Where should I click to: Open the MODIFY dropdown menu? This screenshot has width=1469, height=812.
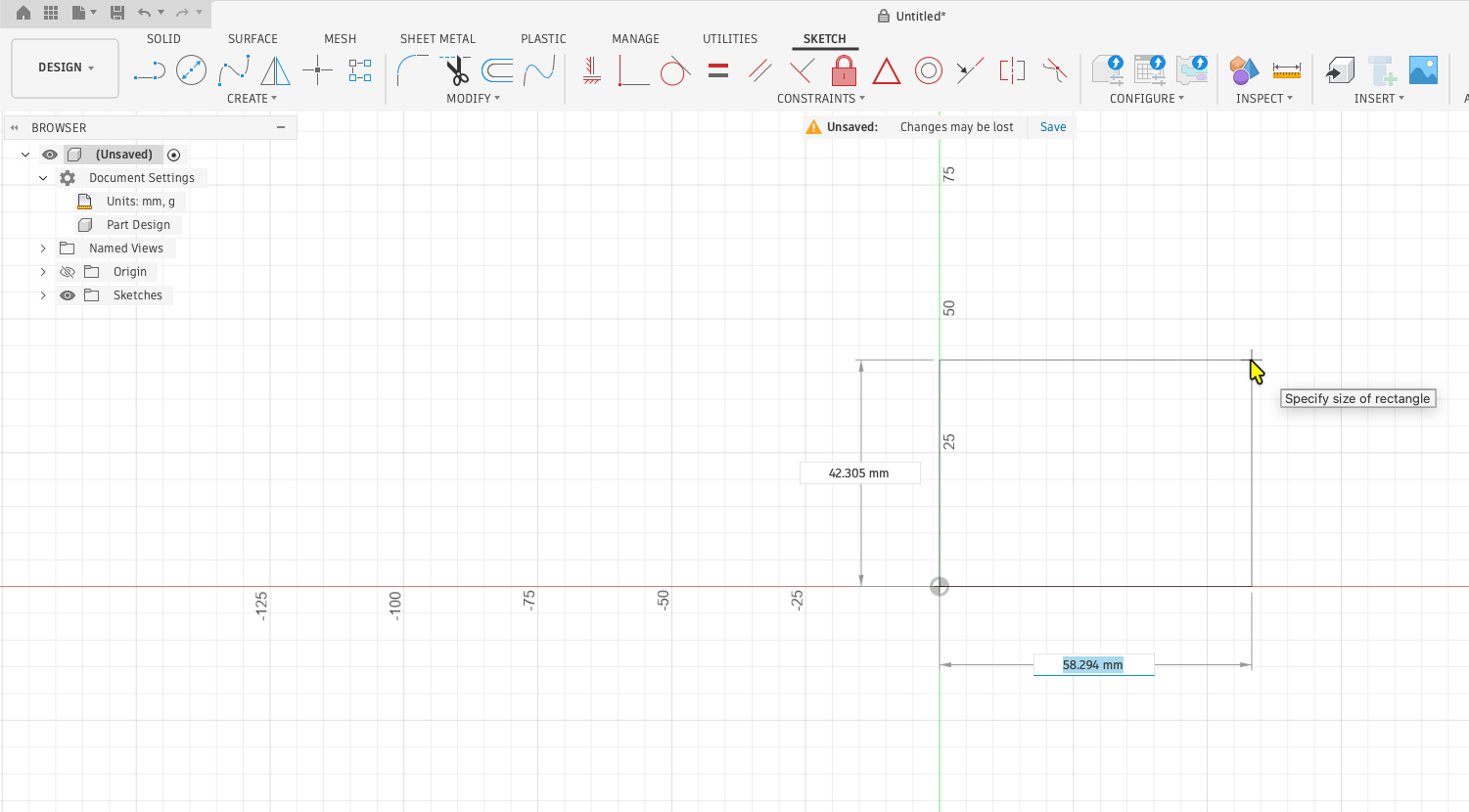pos(473,99)
